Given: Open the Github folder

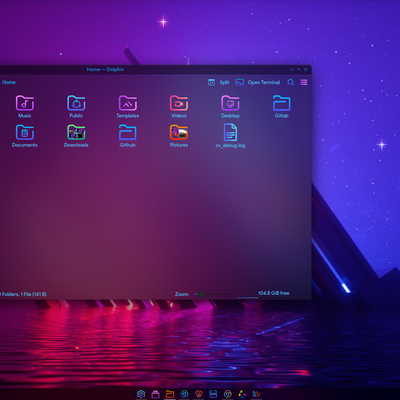Looking at the screenshot, I should (128, 136).
